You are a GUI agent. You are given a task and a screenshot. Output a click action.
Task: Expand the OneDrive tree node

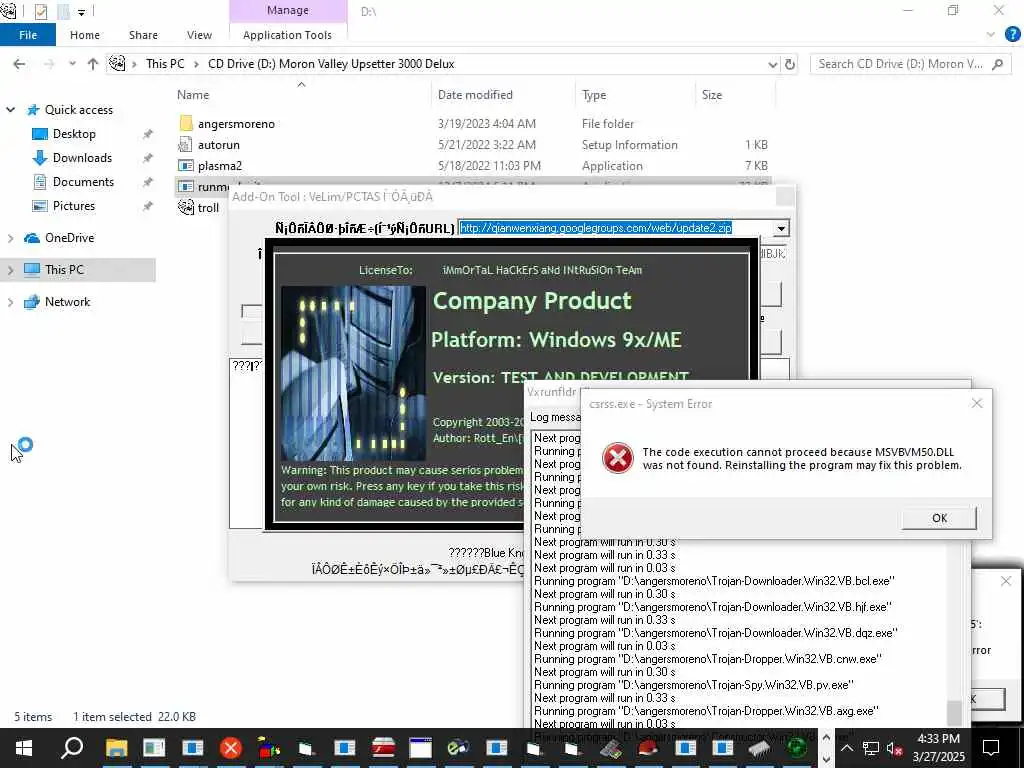pyautogui.click(x=10, y=238)
